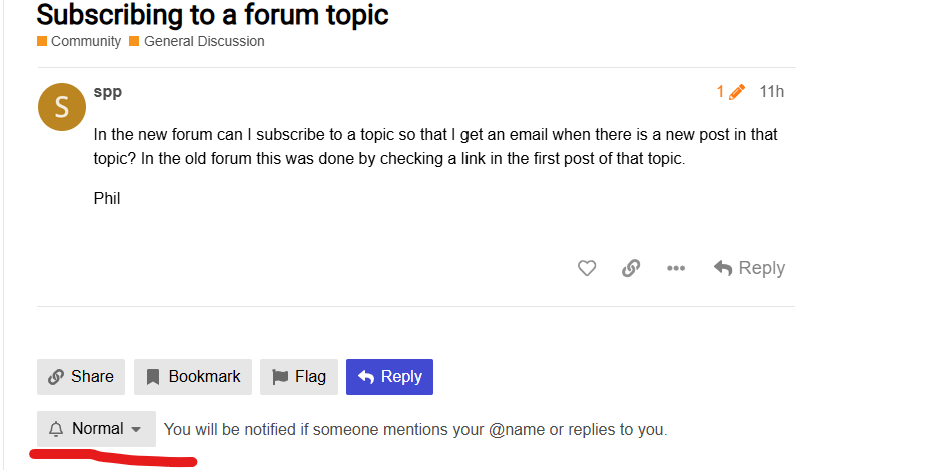Open spp's profile from the round avatar
The image size is (930, 470).
(x=62, y=107)
